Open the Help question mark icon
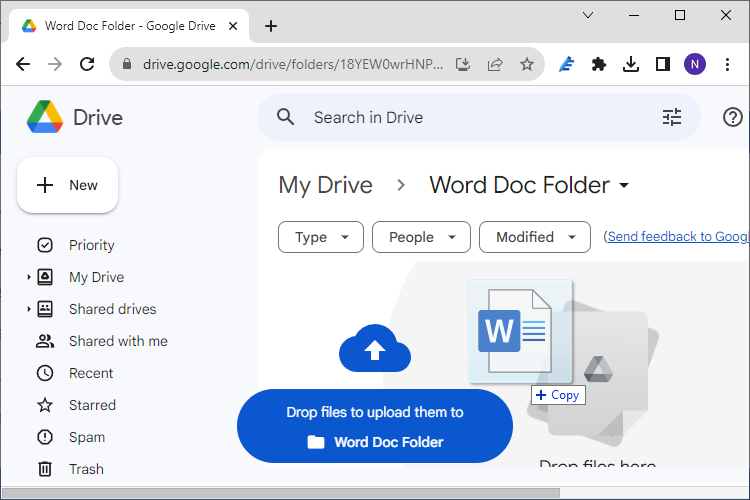Image resolution: width=750 pixels, height=500 pixels. coord(732,118)
